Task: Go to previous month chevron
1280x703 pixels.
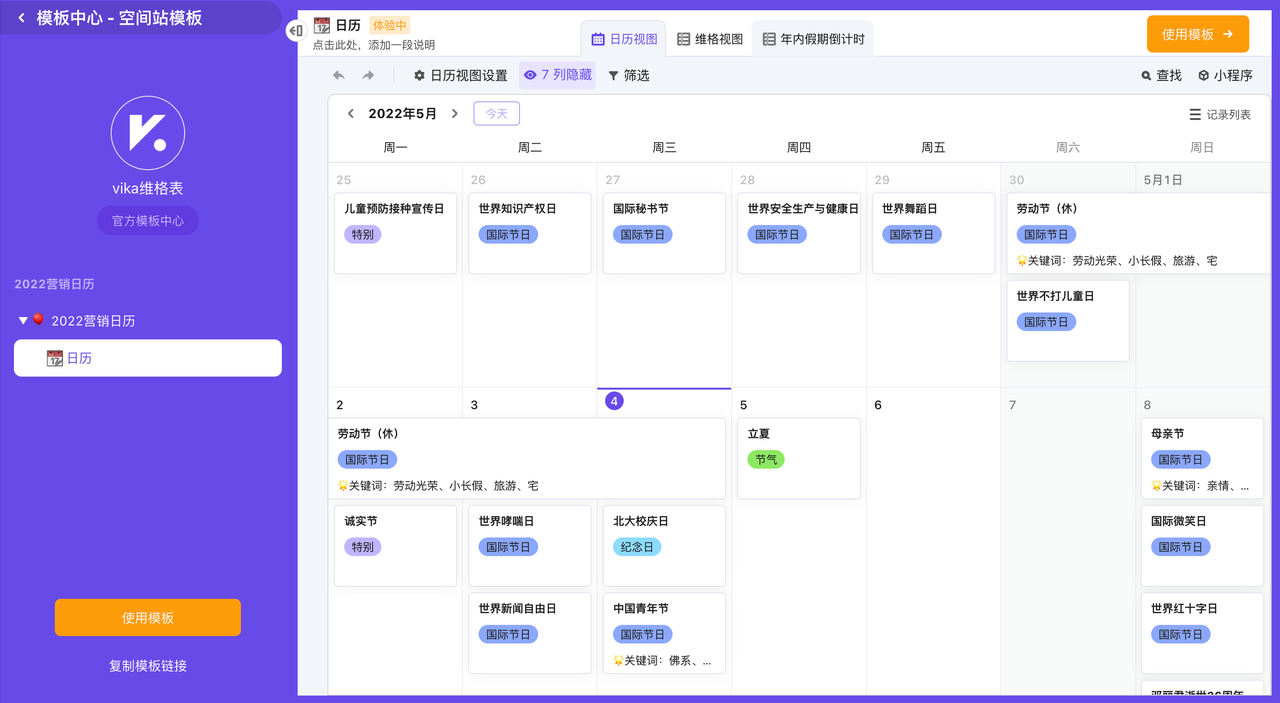Action: pos(351,114)
